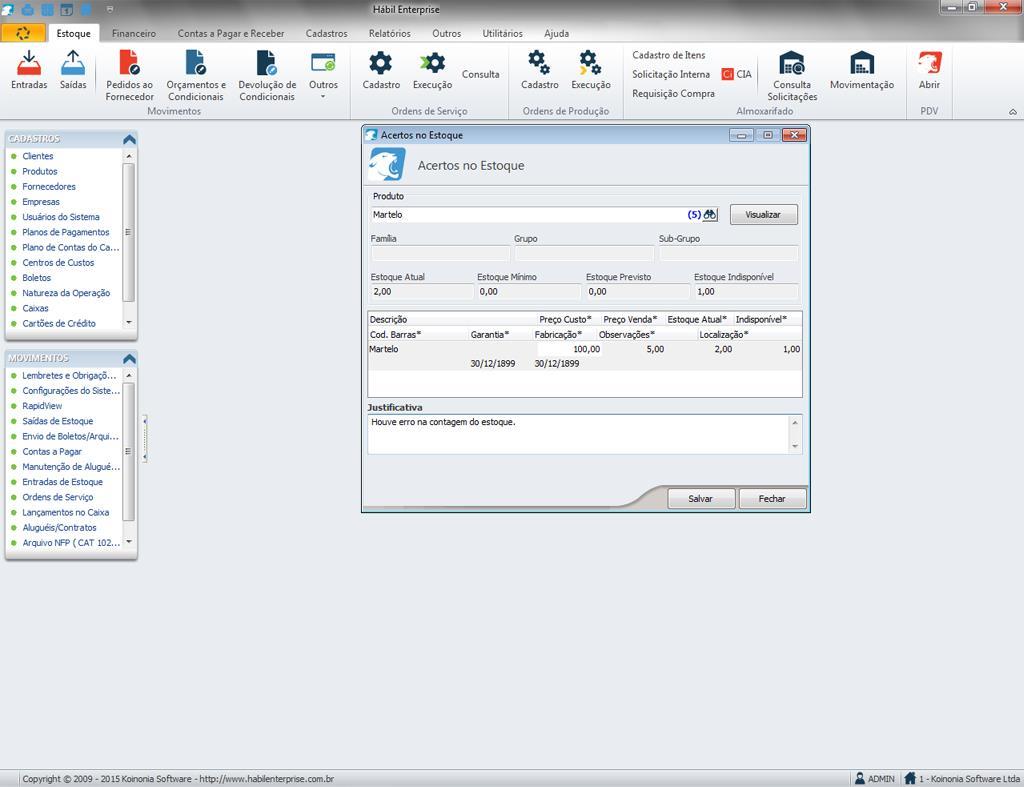Viewport: 1024px width, 787px height.
Task: Open Planos de Pagamentos
Action: click(66, 232)
